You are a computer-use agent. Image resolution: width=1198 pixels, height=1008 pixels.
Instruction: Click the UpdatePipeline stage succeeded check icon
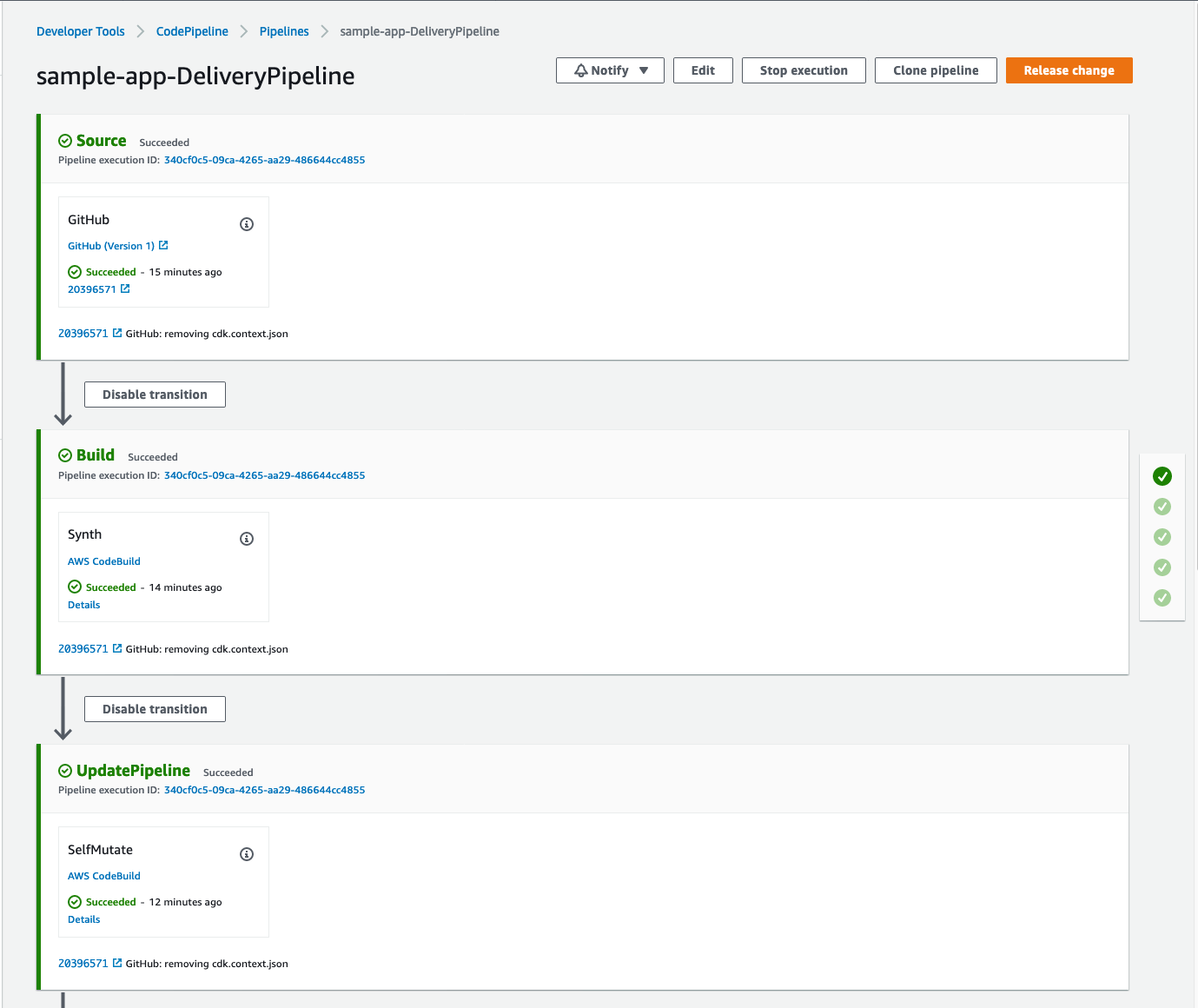65,771
